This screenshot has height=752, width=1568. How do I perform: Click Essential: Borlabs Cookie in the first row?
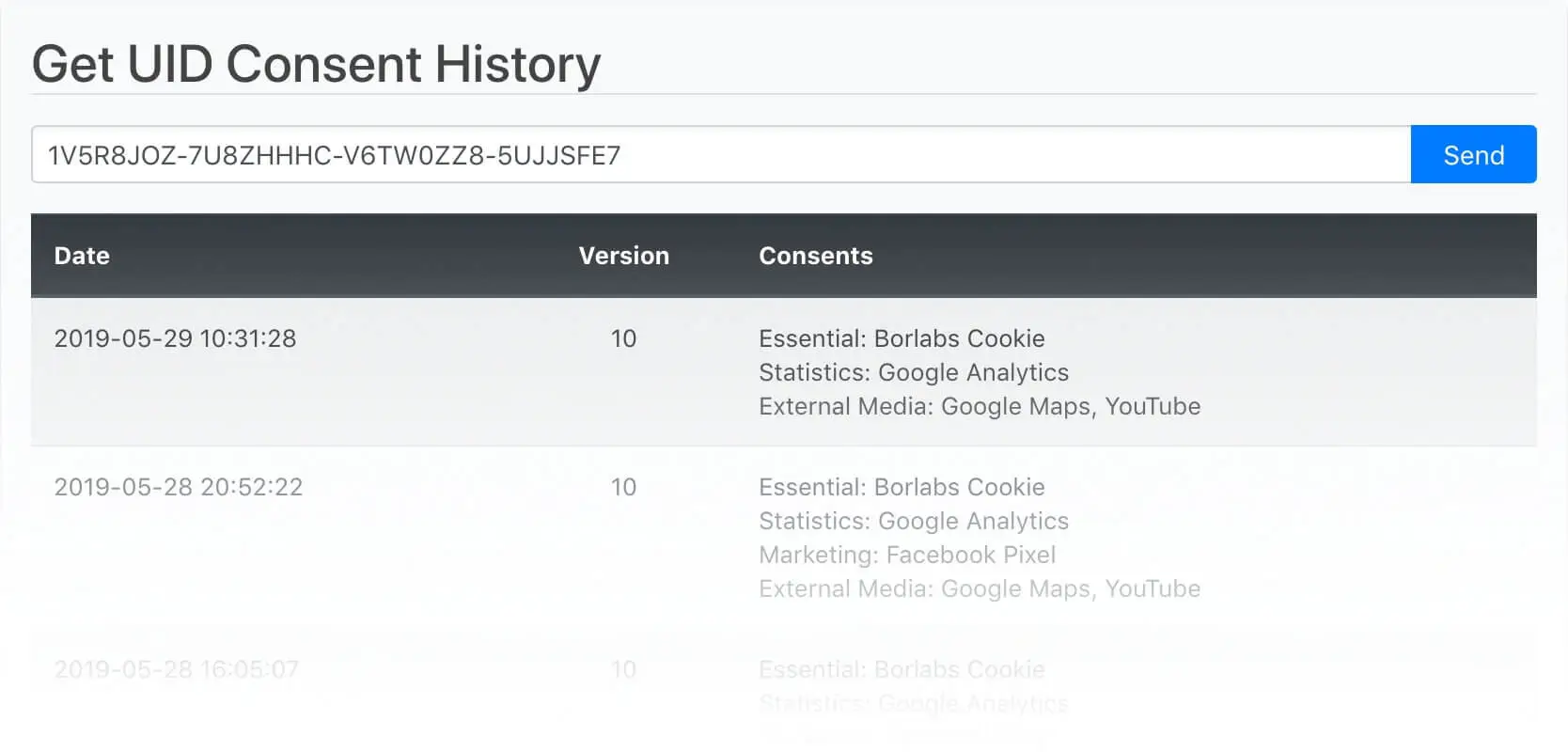[x=902, y=338]
